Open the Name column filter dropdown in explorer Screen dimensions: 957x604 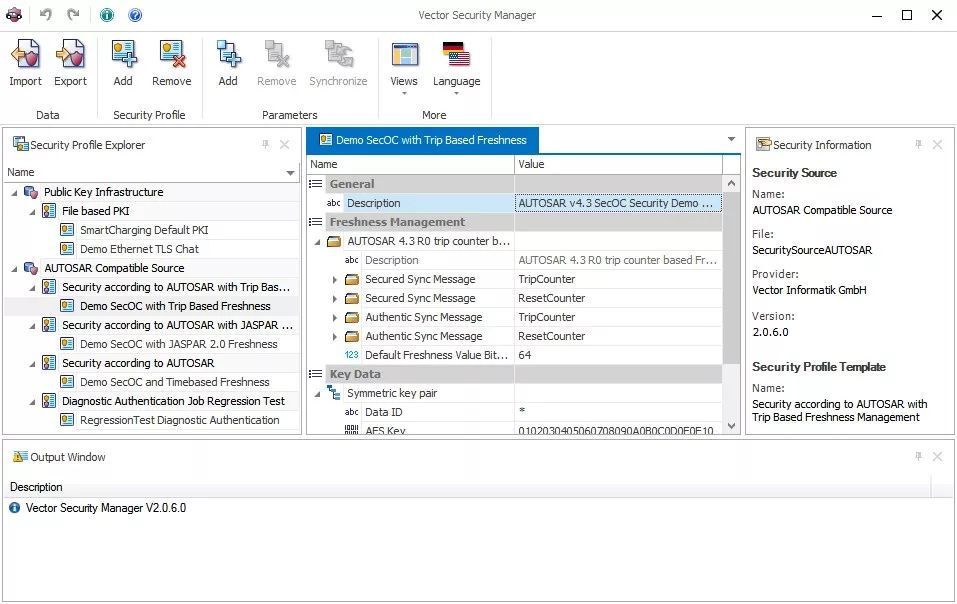click(x=291, y=173)
